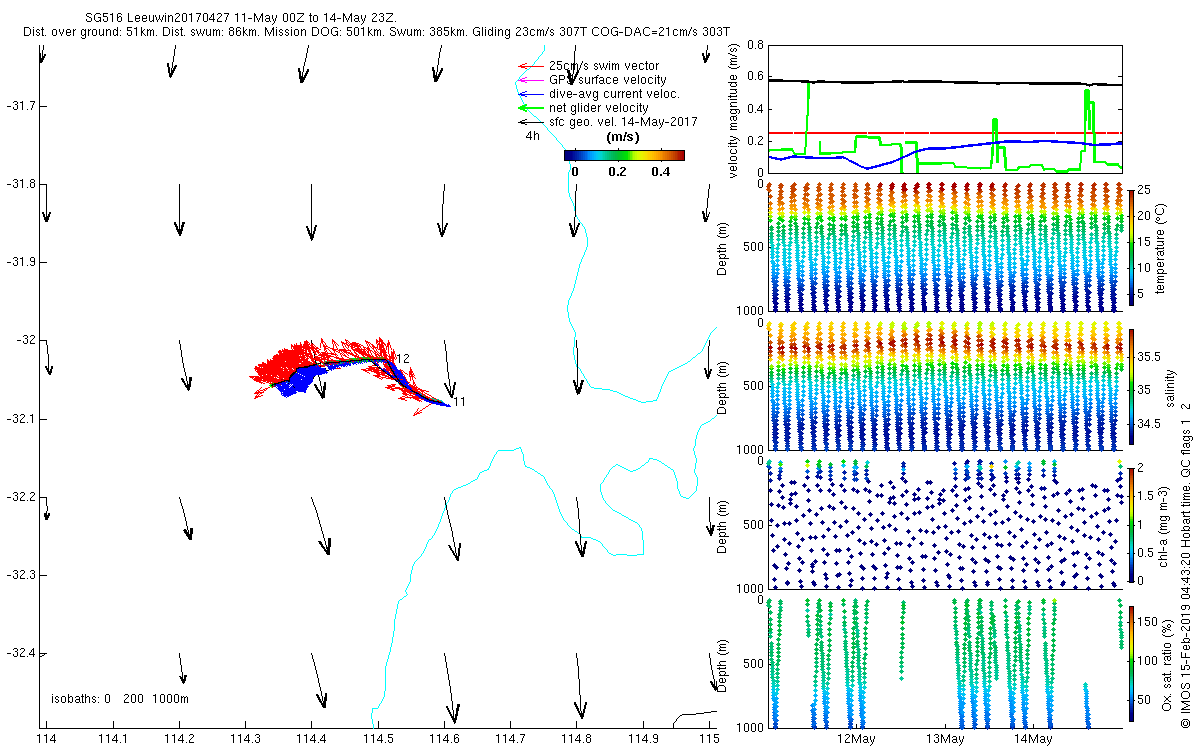Click the '12May' time axis tick label
Screen dimensions: 1200x750
click(x=856, y=738)
